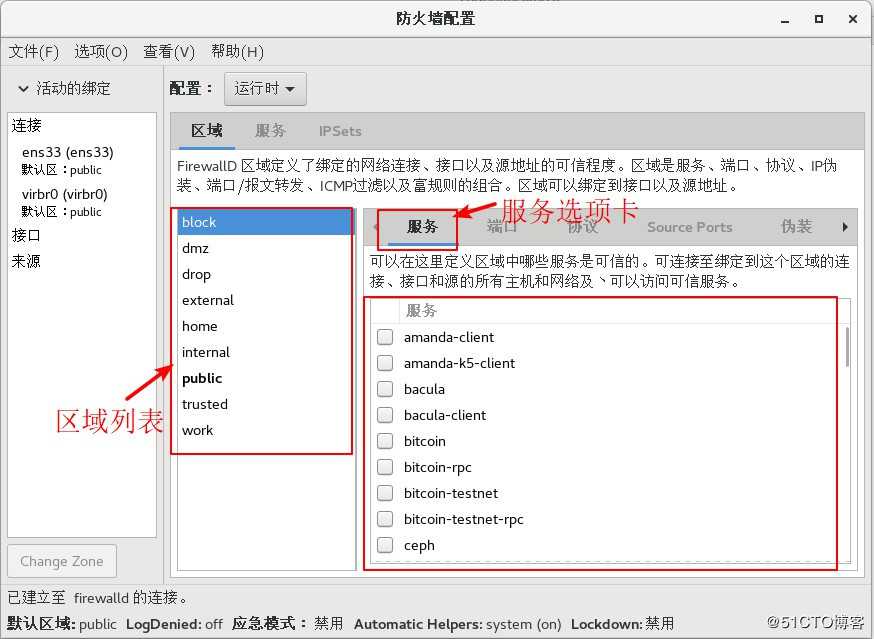Open the 运行时 configuration dropdown

(265, 89)
